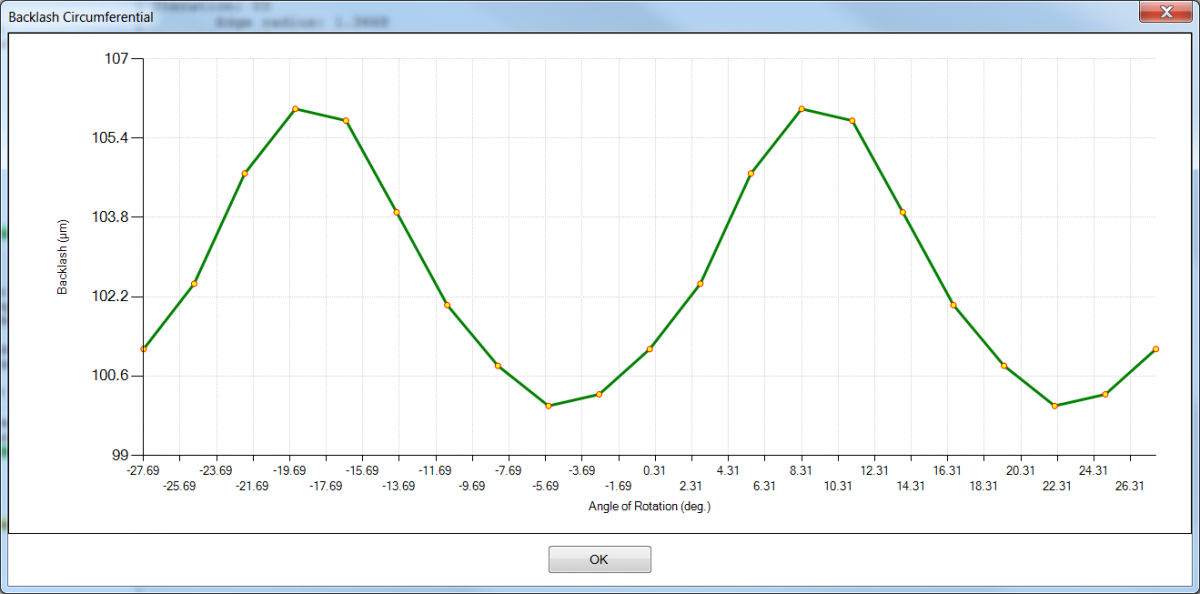
Task: Pick the lowest data point near -5.69°
Action: tap(548, 406)
